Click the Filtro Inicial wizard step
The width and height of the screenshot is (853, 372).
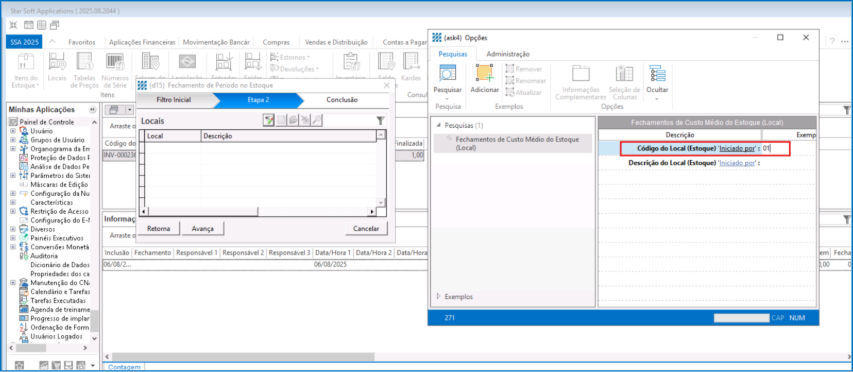pyautogui.click(x=174, y=100)
